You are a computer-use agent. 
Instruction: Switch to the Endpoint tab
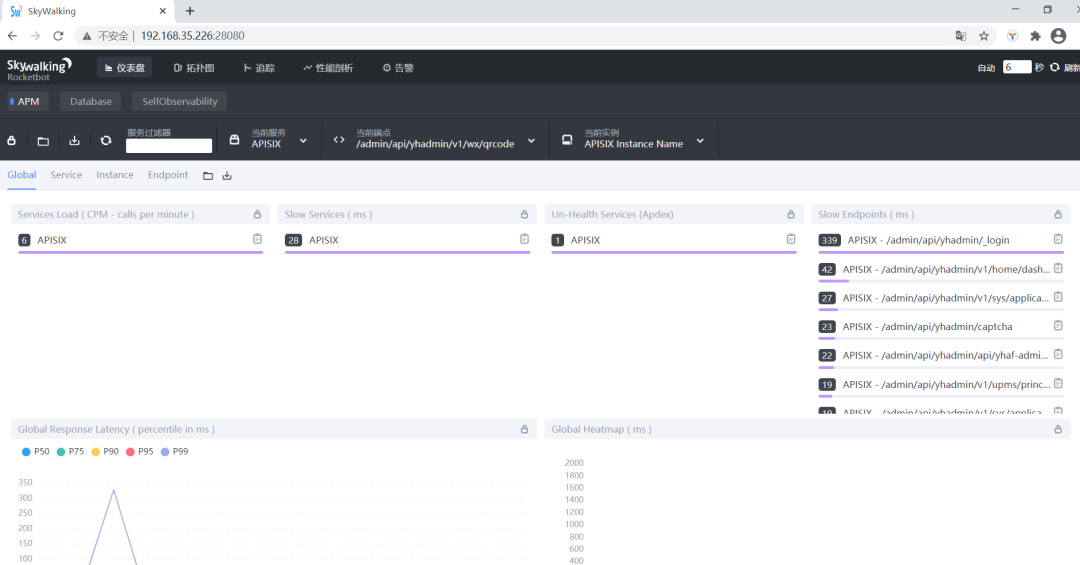[167, 175]
